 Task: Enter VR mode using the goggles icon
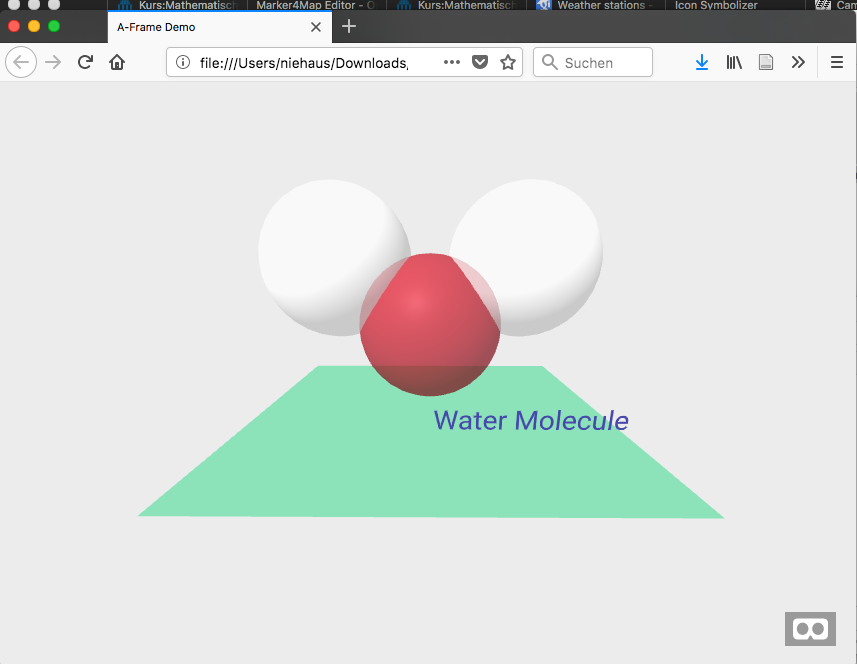click(x=810, y=628)
